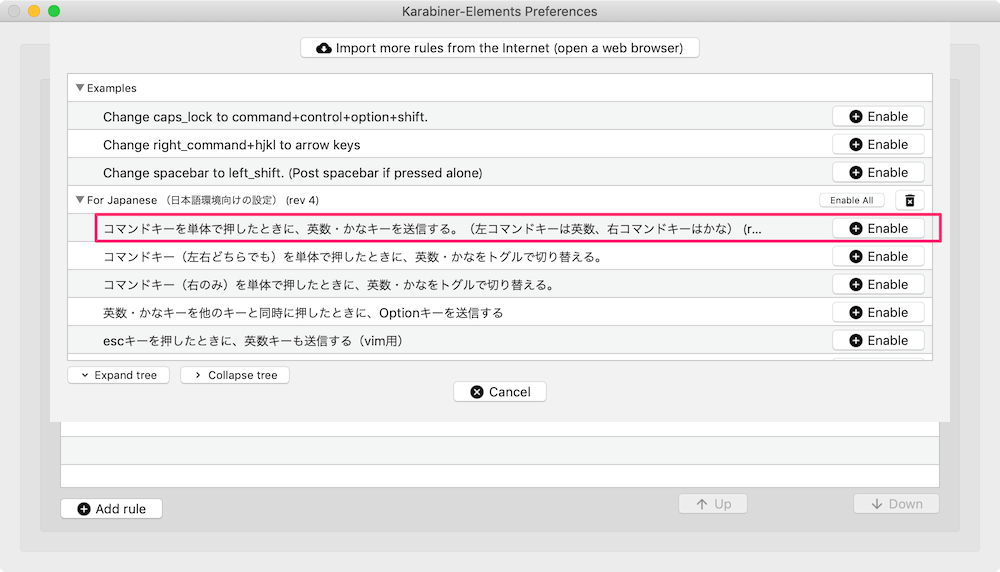Screen dimensions: 1000x572
Task: Click the green maximize window button
Action: click(54, 11)
